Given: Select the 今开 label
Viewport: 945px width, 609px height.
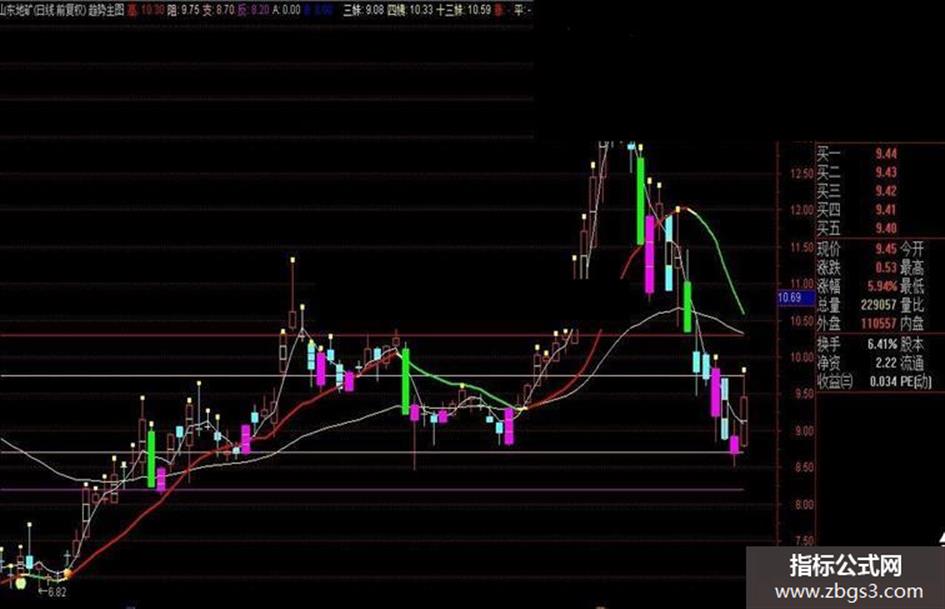Looking at the screenshot, I should pos(912,248).
